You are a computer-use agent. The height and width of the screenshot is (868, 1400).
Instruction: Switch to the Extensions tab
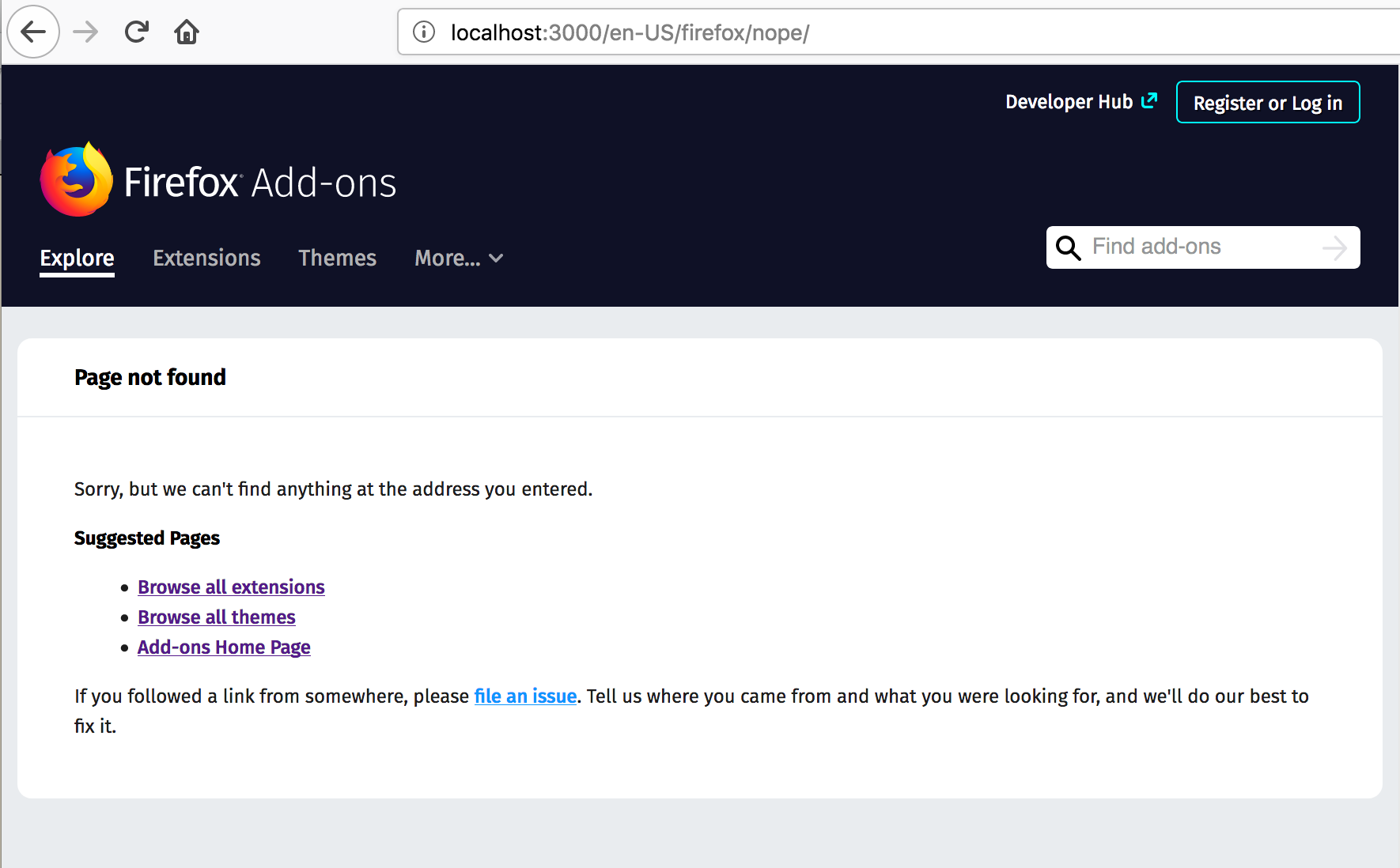(206, 259)
